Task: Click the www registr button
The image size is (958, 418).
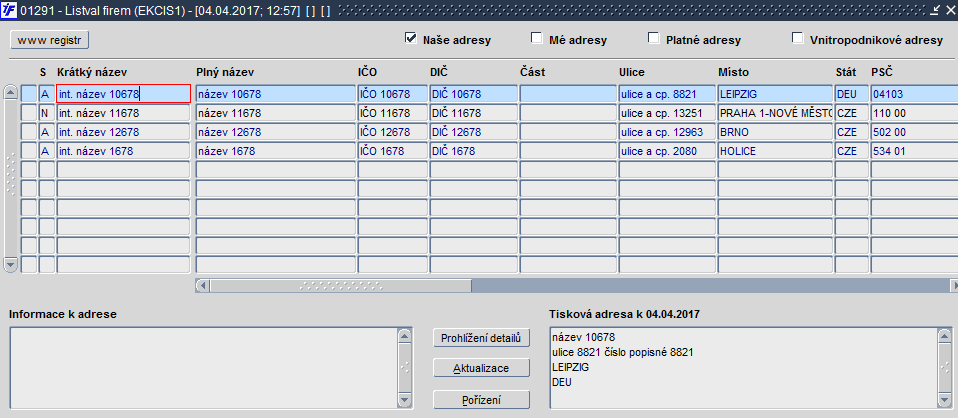Action: click(49, 40)
